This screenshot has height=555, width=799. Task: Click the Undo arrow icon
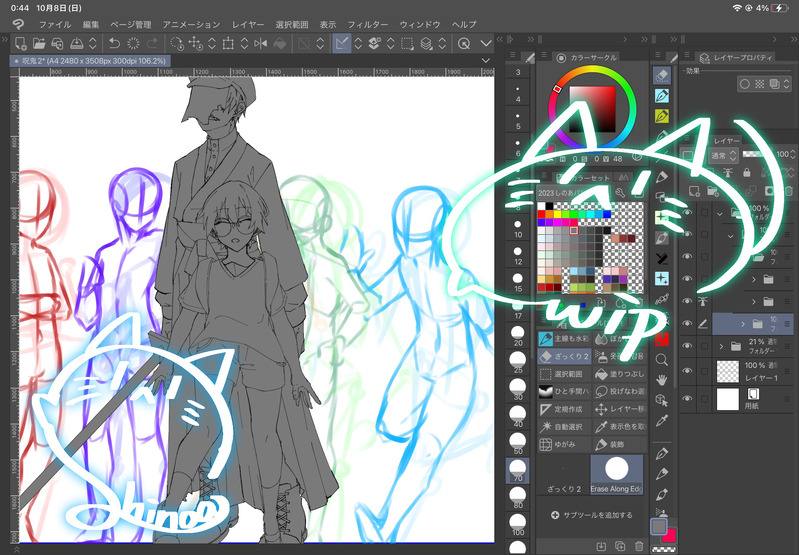[115, 43]
